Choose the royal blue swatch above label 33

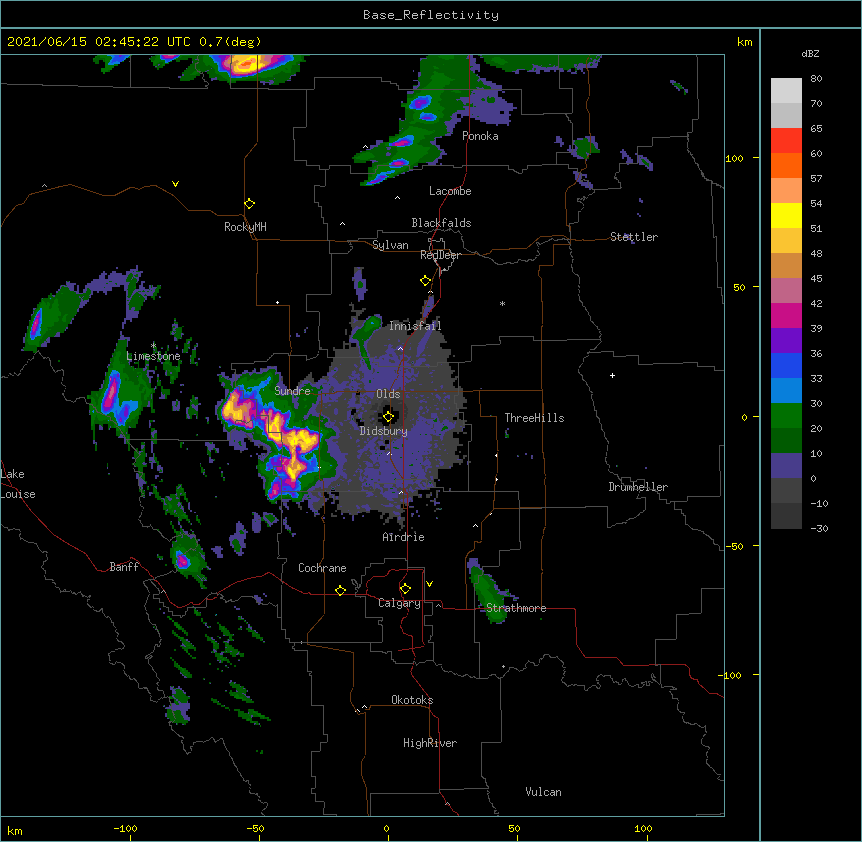coord(786,365)
